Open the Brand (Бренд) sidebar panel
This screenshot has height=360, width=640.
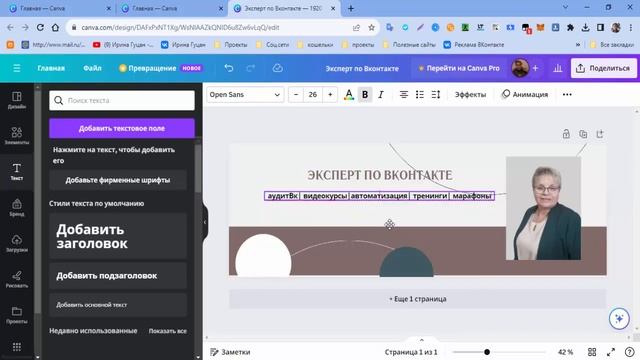point(16,207)
